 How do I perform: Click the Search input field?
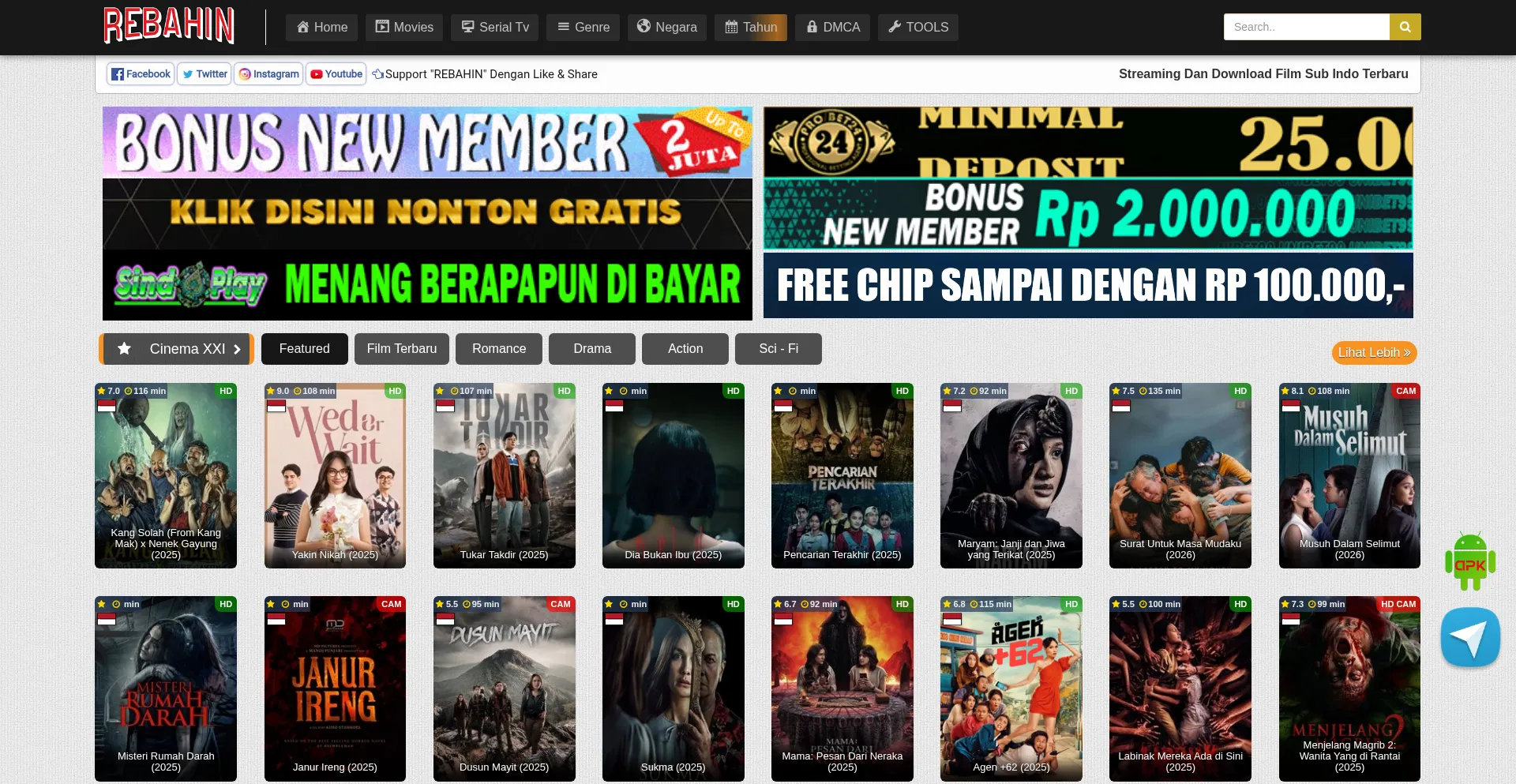pyautogui.click(x=1307, y=27)
